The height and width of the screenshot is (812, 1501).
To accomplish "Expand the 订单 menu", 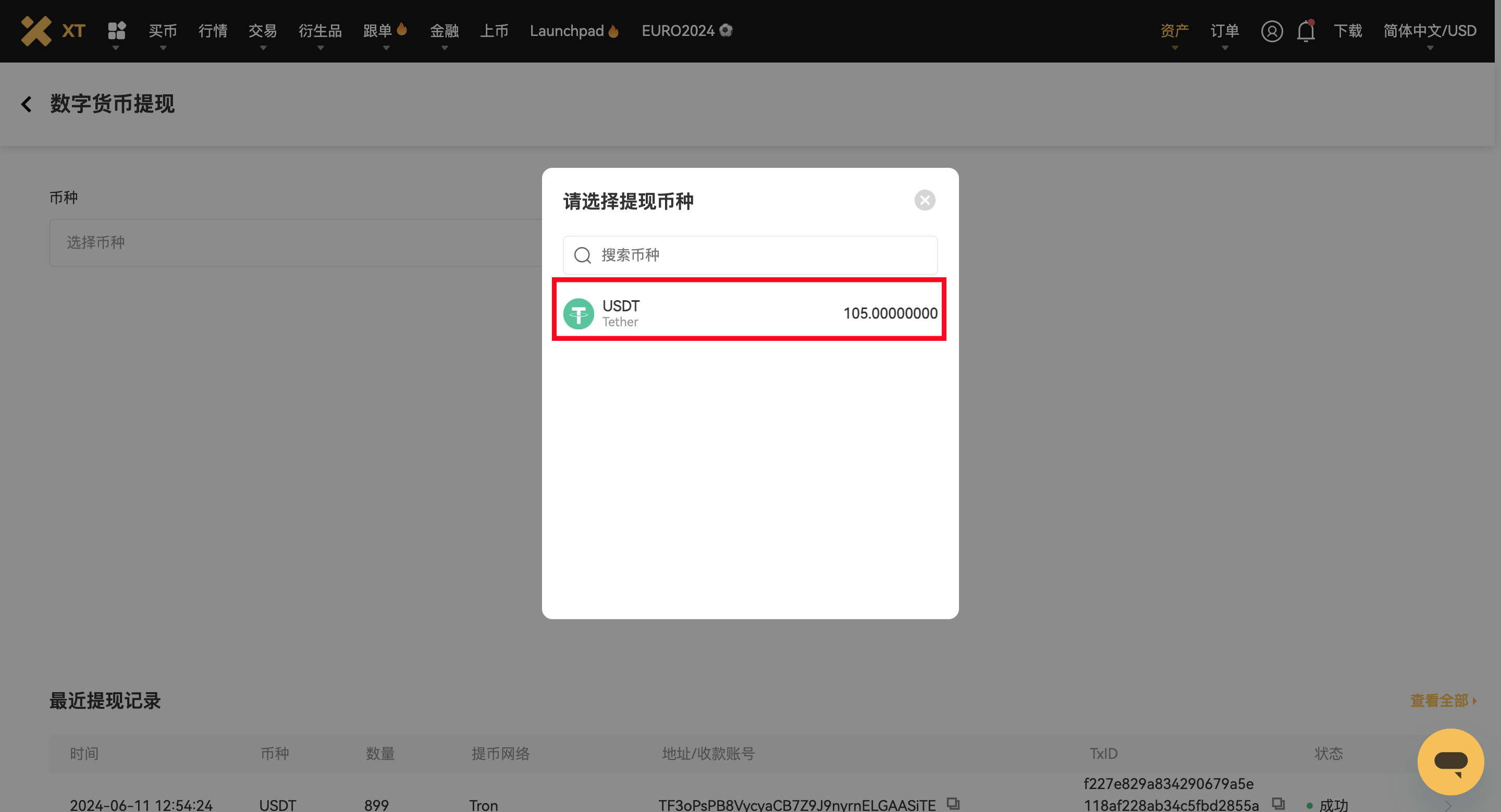I will (1224, 31).
